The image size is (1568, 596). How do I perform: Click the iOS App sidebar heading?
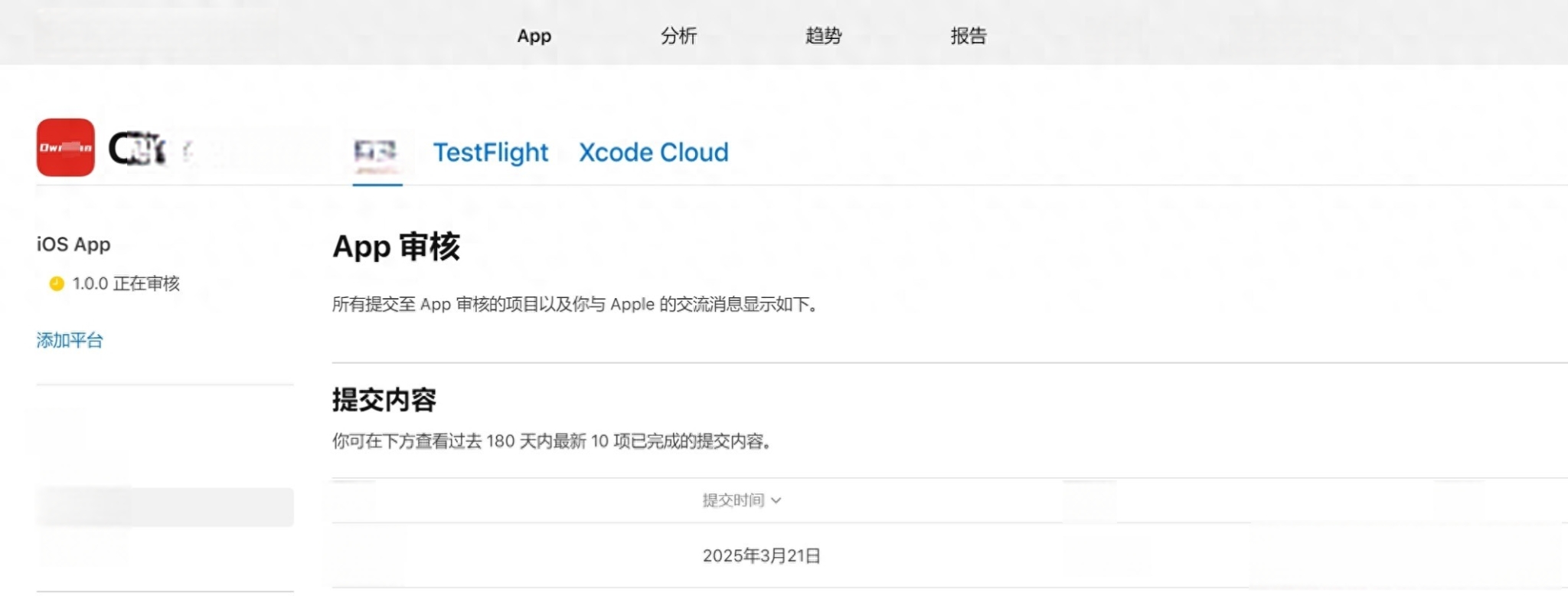click(73, 244)
